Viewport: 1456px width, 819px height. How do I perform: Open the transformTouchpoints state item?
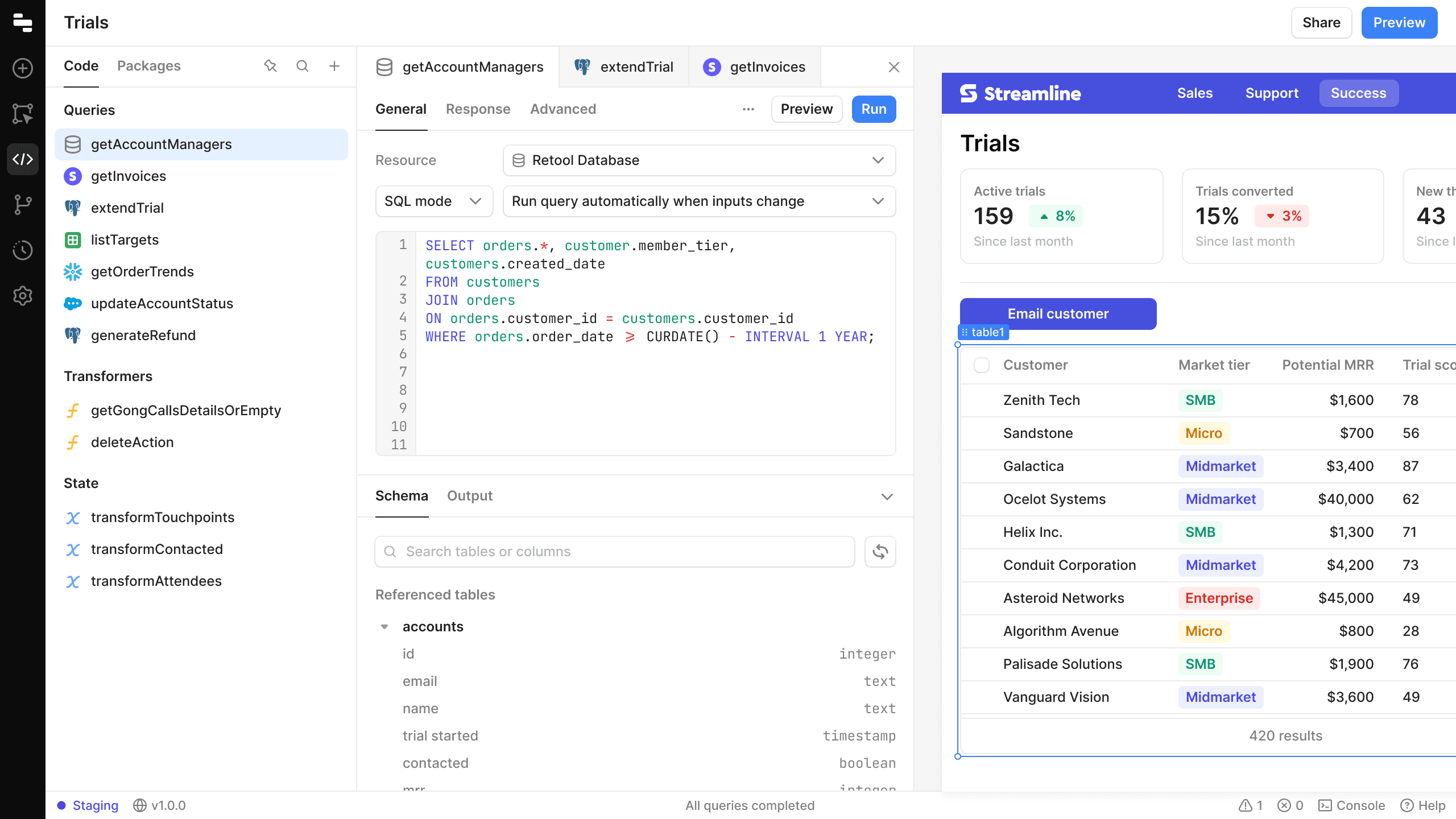[201, 518]
